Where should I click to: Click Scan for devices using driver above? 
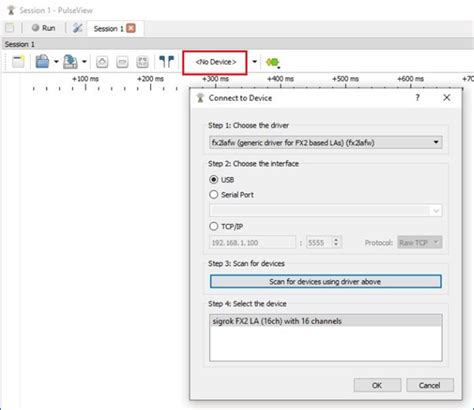coord(326,282)
